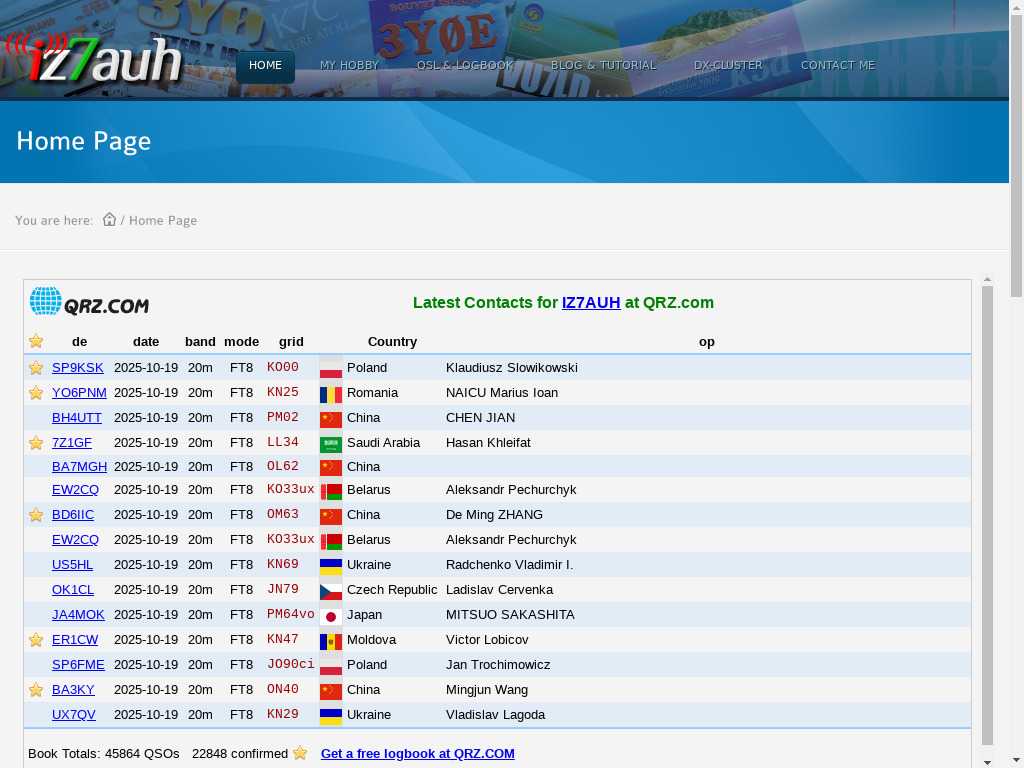This screenshot has width=1024, height=768.
Task: Open the BH4UTT callsign link
Action: click(x=77, y=418)
